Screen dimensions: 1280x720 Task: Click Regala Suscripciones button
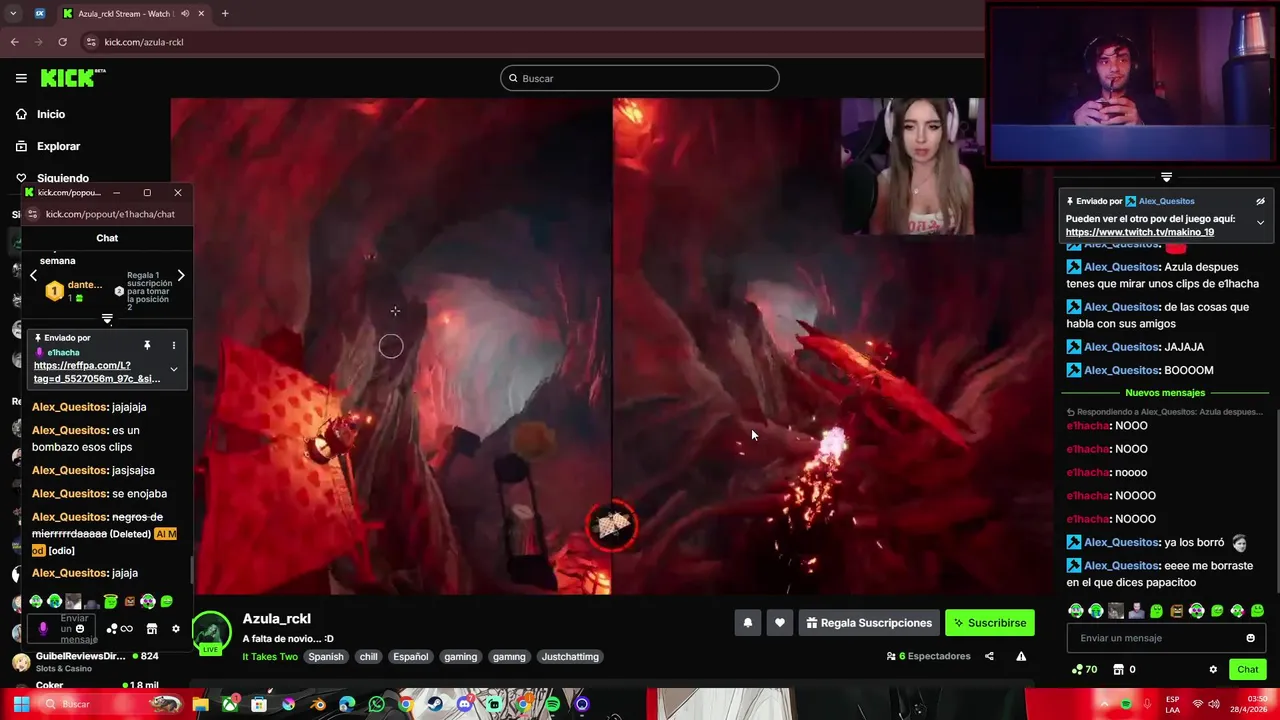tap(869, 623)
